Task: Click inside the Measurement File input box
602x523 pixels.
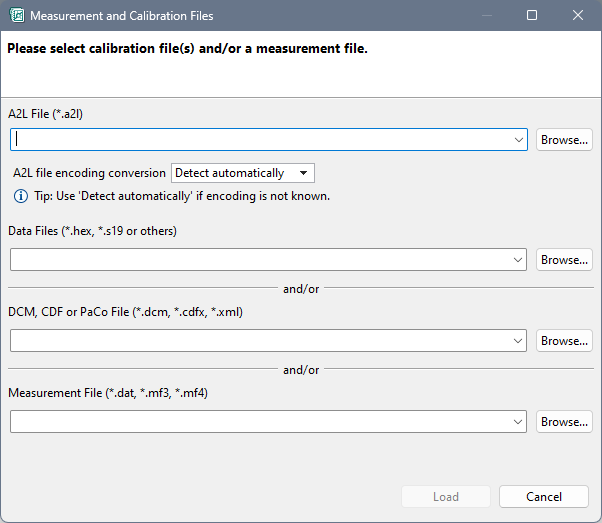Action: 260,422
